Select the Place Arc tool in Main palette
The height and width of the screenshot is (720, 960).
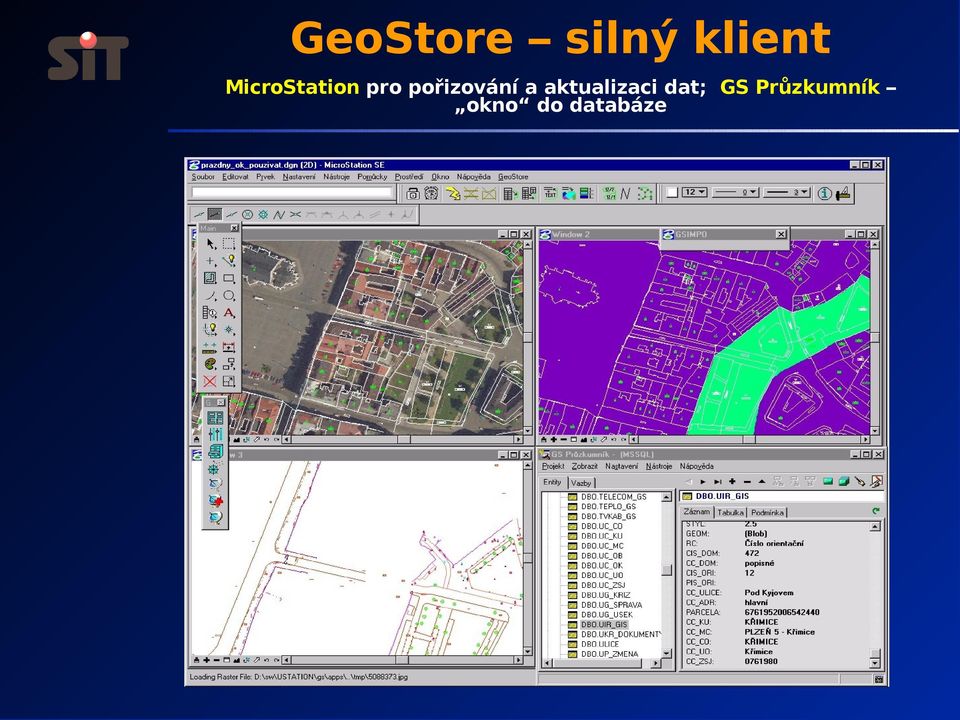(210, 295)
